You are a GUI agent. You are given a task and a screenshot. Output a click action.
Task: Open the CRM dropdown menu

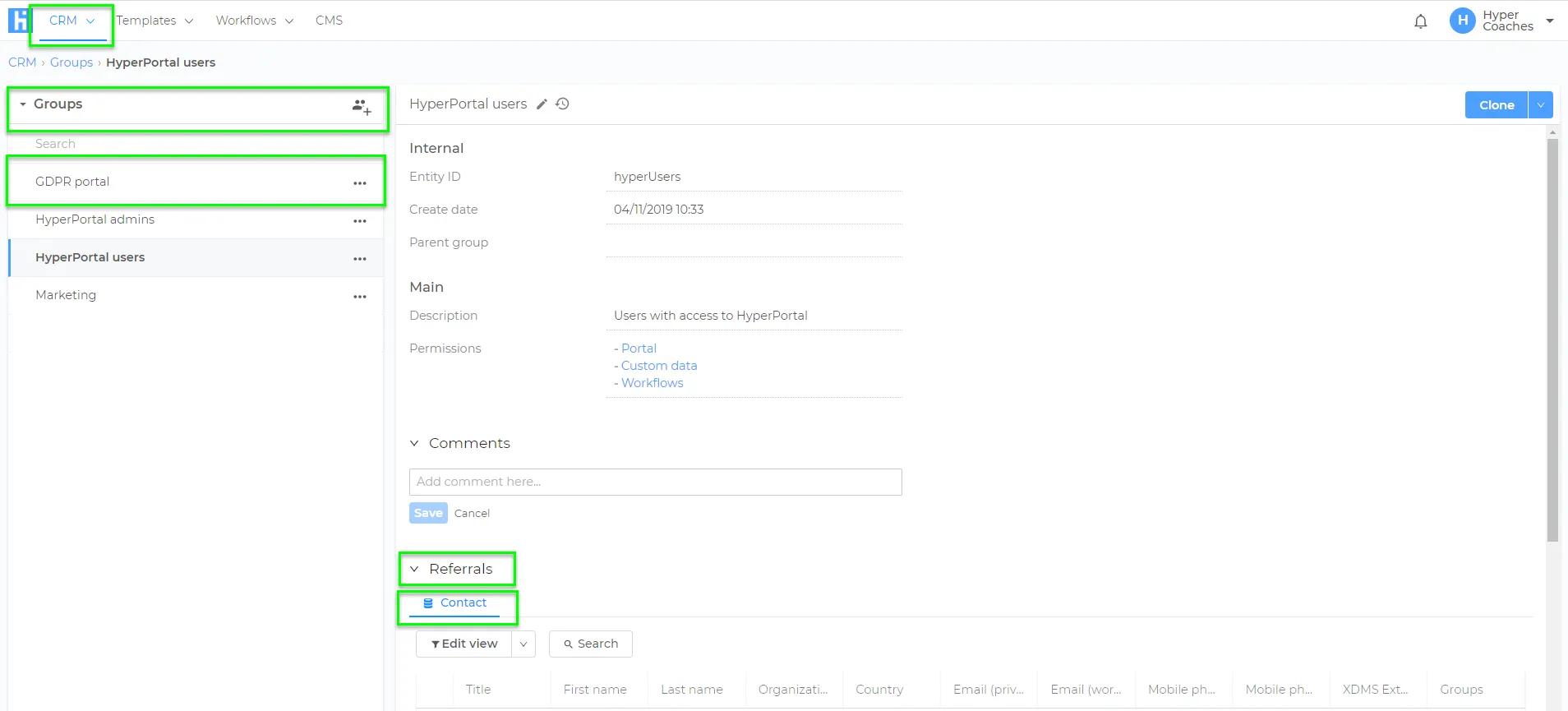(x=71, y=21)
